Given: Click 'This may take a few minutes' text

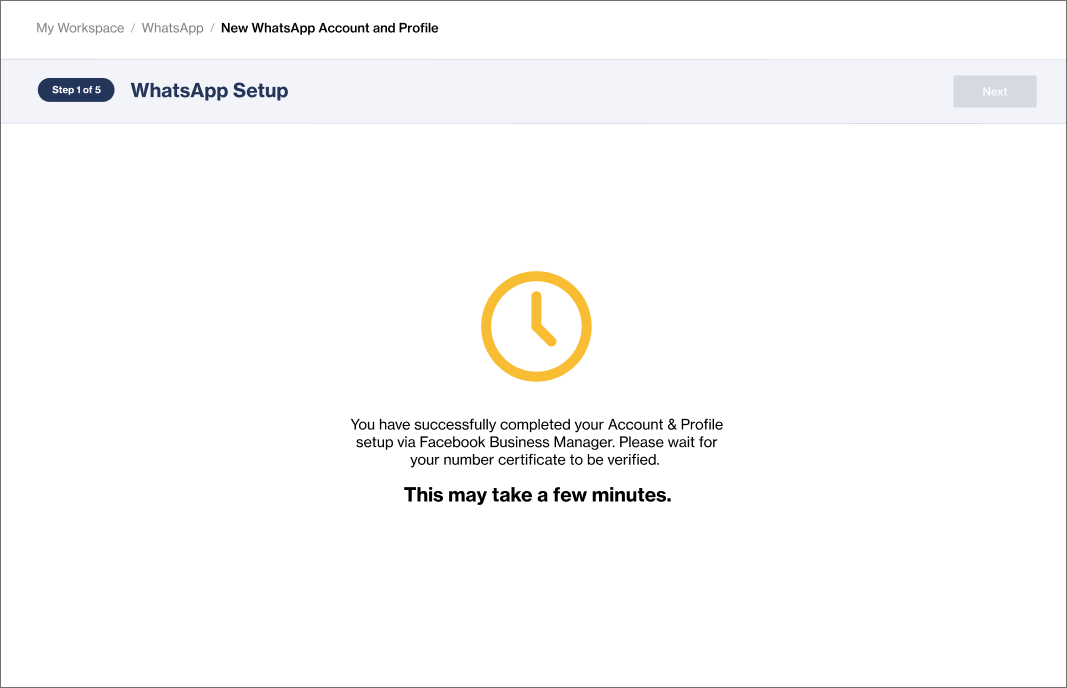Looking at the screenshot, I should point(537,494).
